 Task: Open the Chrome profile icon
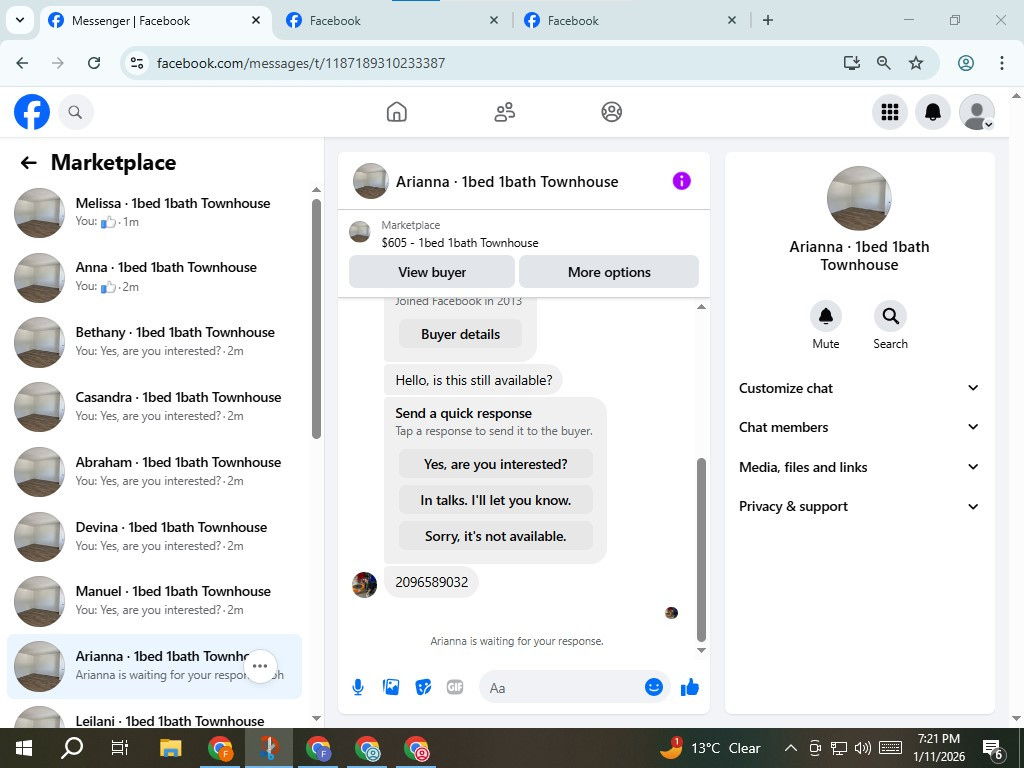966,63
